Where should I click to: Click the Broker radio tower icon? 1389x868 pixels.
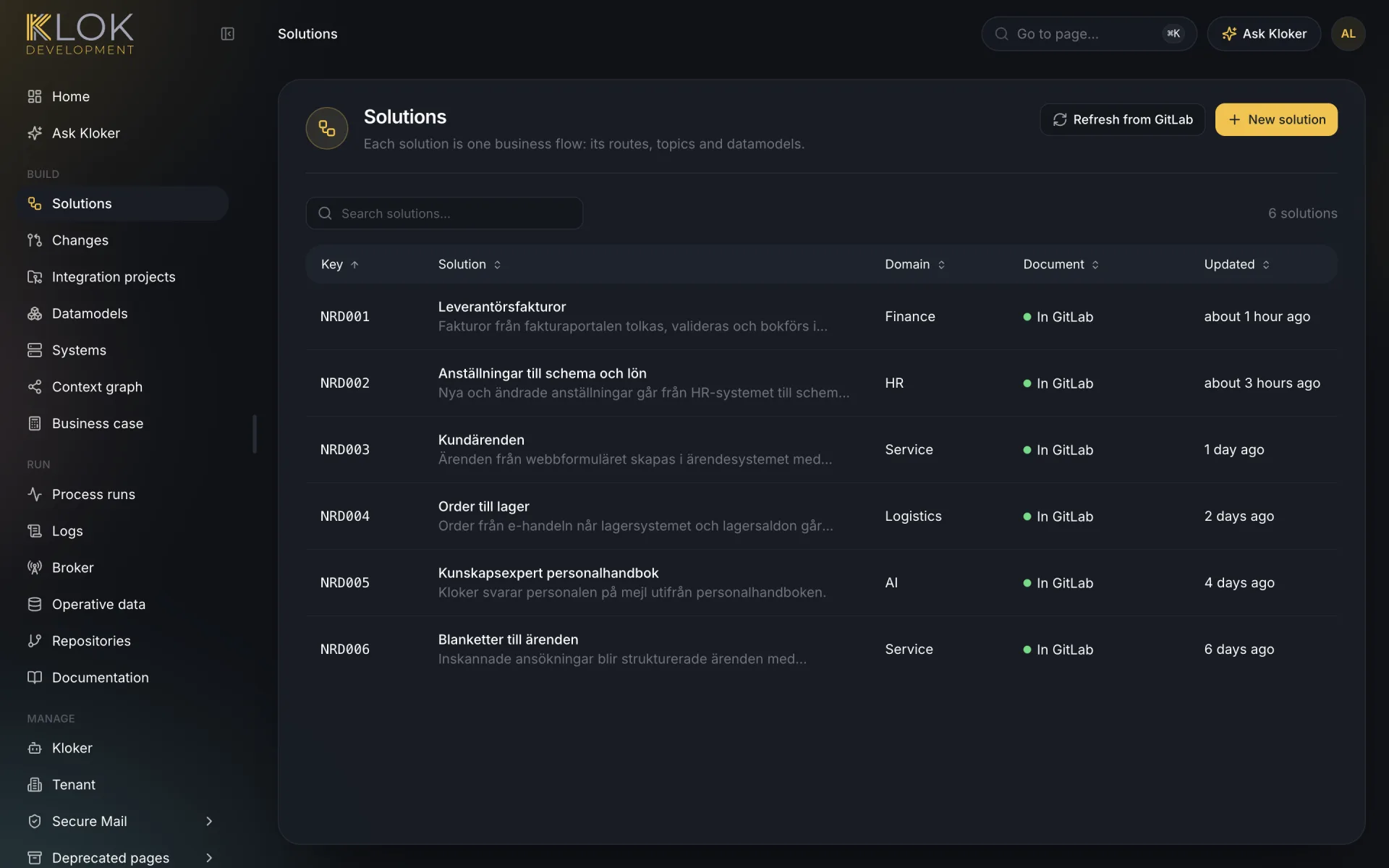(34, 568)
